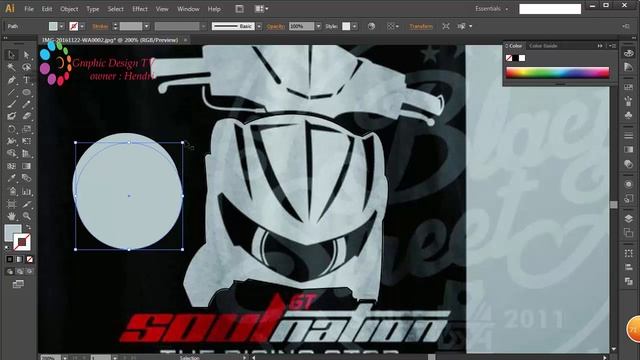Open the File menu
640x360 pixels.
pyautogui.click(x=29, y=9)
